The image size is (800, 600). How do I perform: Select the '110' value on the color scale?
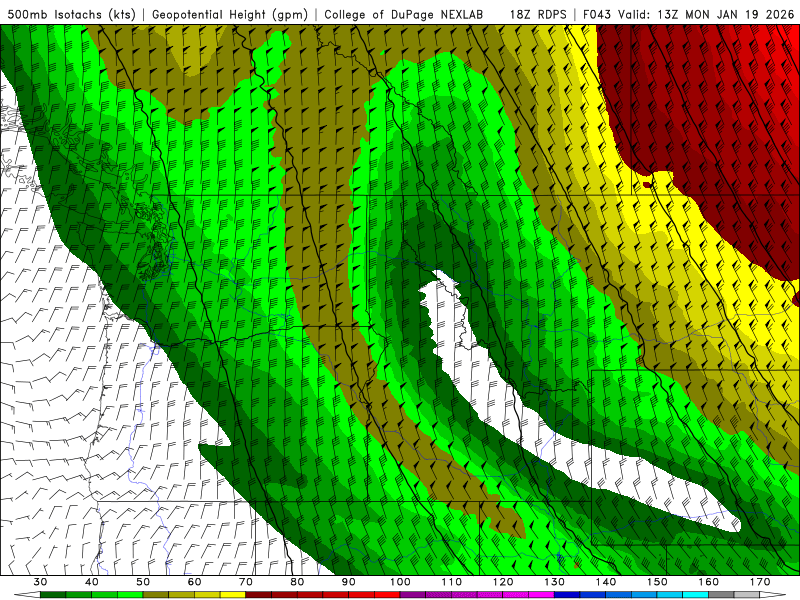pyautogui.click(x=452, y=582)
